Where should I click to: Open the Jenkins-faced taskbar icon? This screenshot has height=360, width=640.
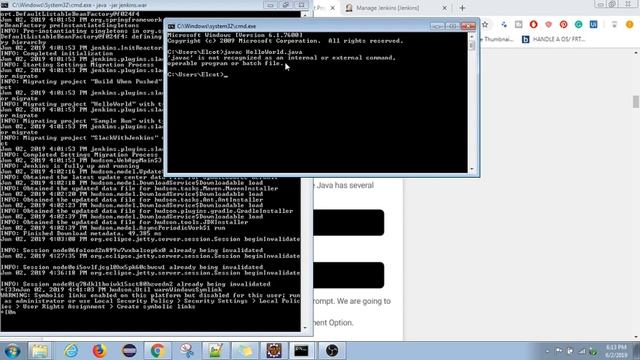click(x=274, y=351)
